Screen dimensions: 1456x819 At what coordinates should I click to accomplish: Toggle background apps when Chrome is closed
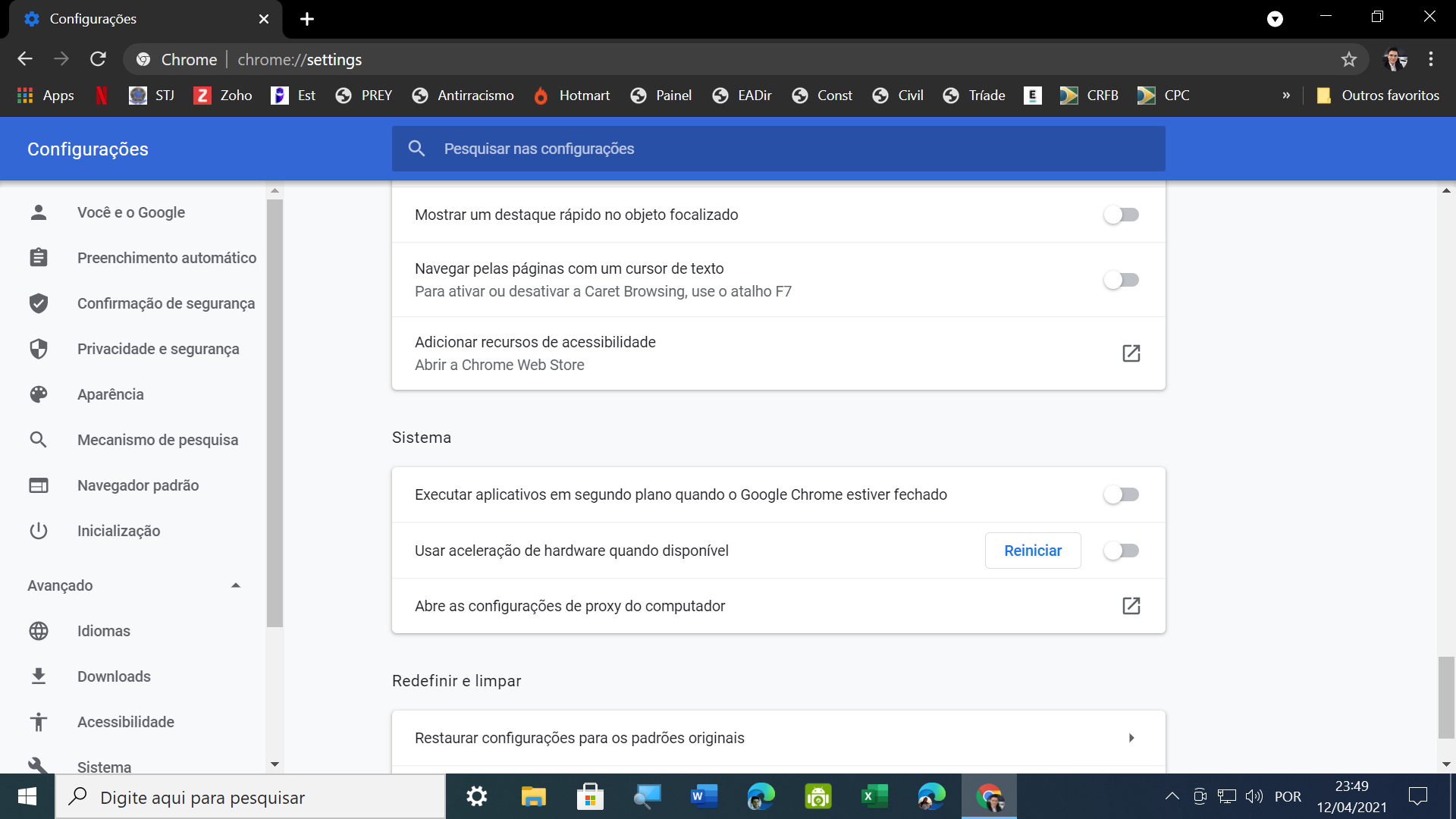click(1122, 494)
